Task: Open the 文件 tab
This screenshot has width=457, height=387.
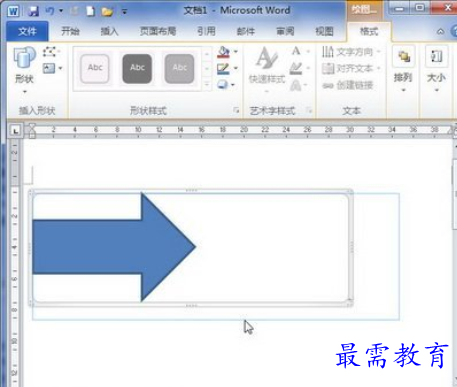Action: coord(27,31)
